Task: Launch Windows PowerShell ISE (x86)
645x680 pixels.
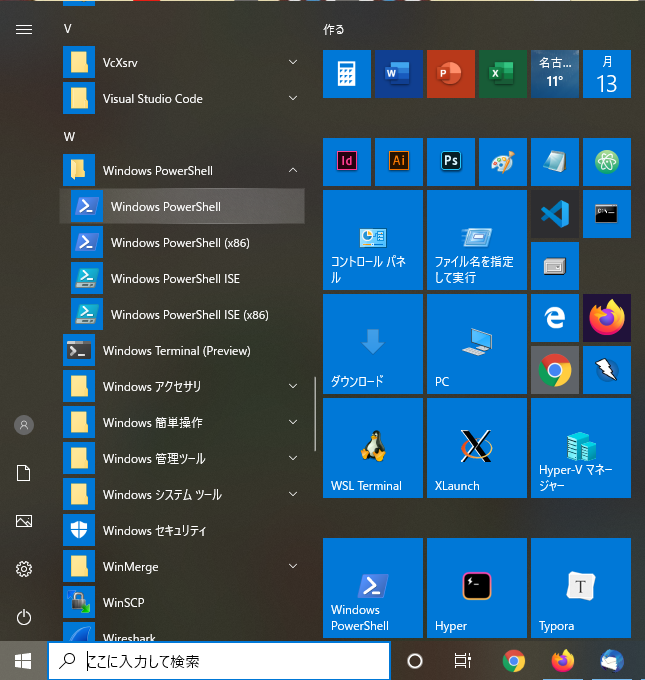Action: tap(182, 314)
